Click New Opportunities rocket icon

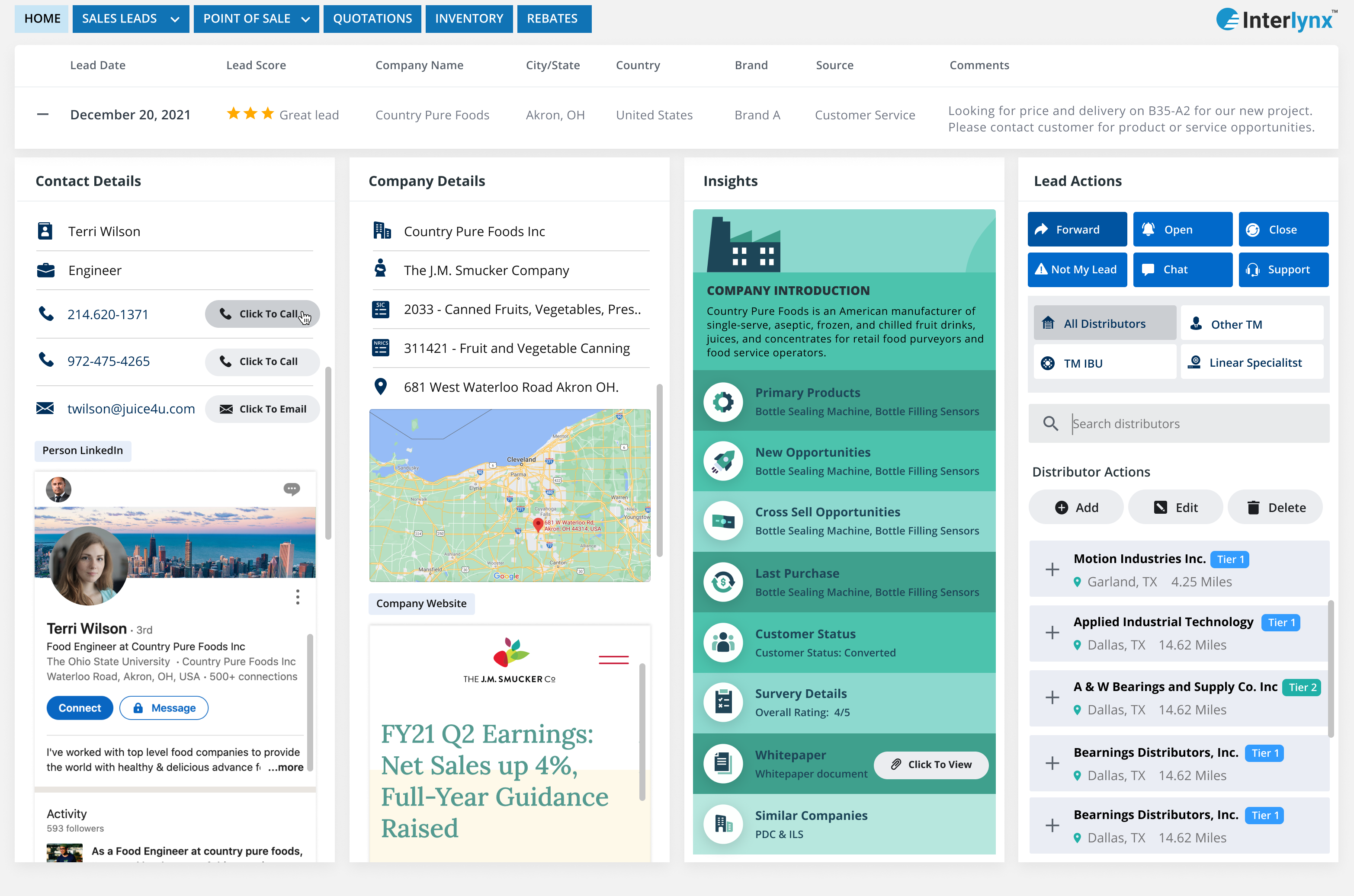723,461
